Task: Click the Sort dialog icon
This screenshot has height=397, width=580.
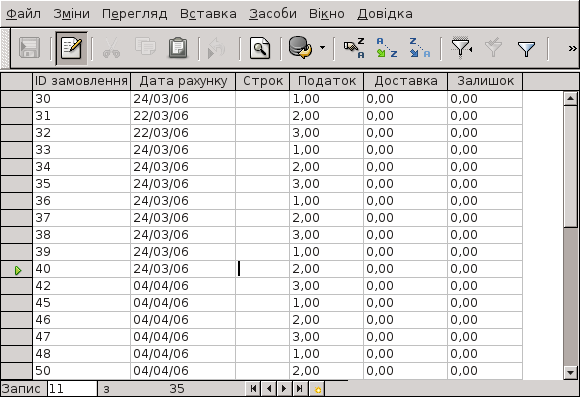Action: click(354, 48)
